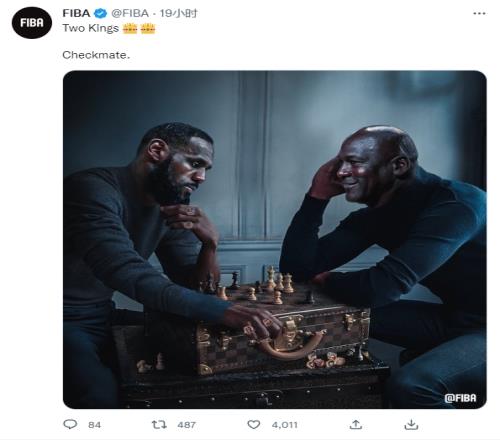Open the tweet's more options menu
Image resolution: width=500 pixels, height=440 pixels.
479,13
